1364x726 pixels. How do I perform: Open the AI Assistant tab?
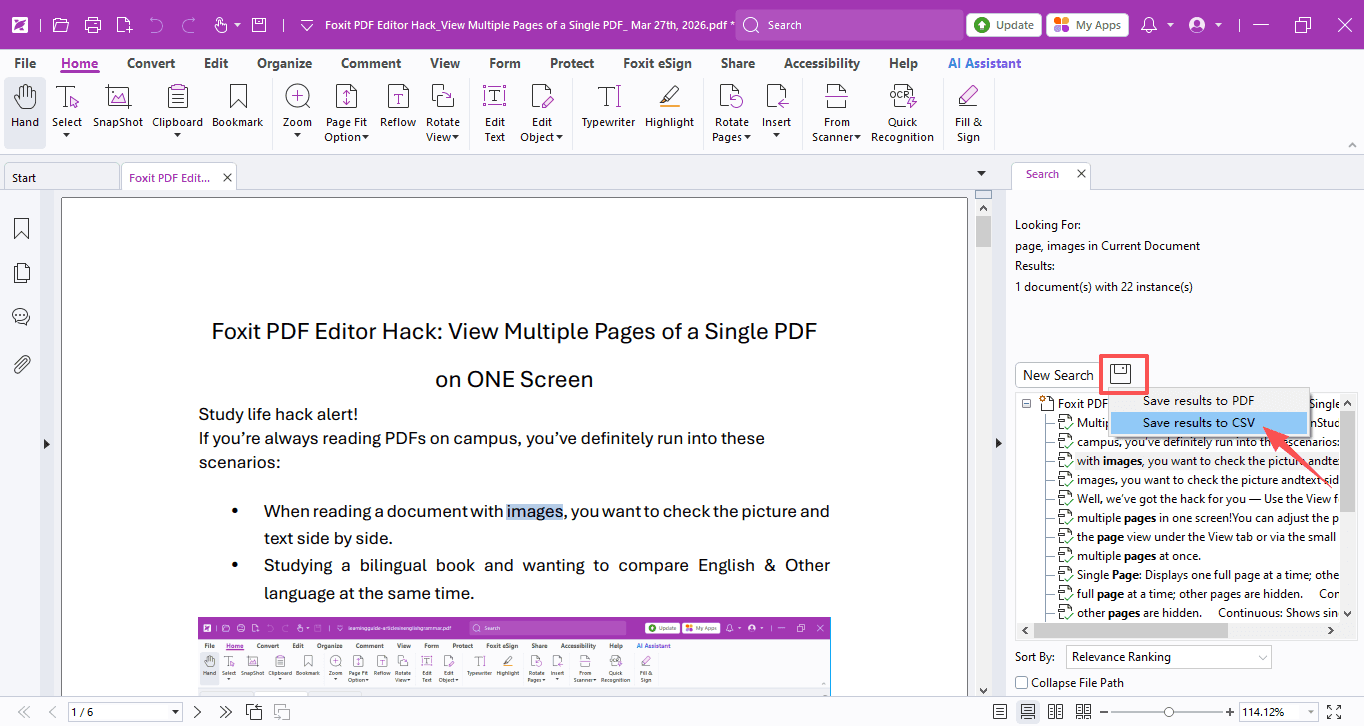984,63
